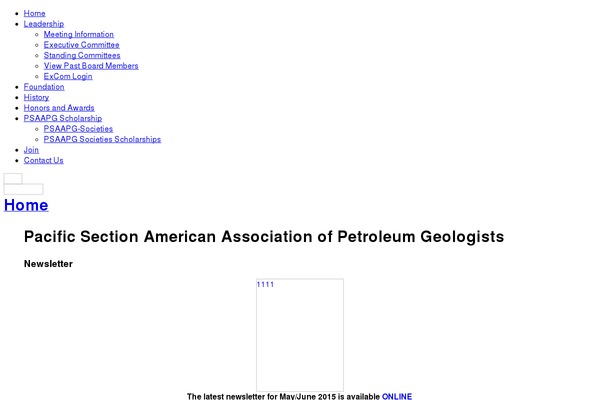Open the Leadership menu link
This screenshot has height=400, width=600.
[44, 24]
